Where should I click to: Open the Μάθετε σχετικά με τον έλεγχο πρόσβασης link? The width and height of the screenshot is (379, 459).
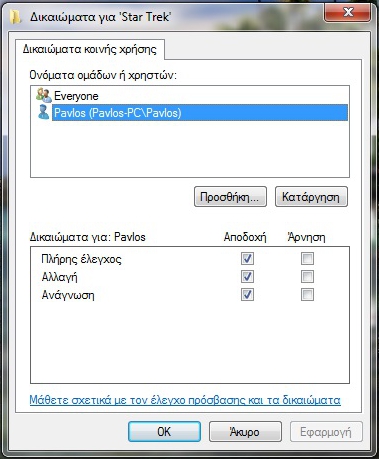[185, 400]
